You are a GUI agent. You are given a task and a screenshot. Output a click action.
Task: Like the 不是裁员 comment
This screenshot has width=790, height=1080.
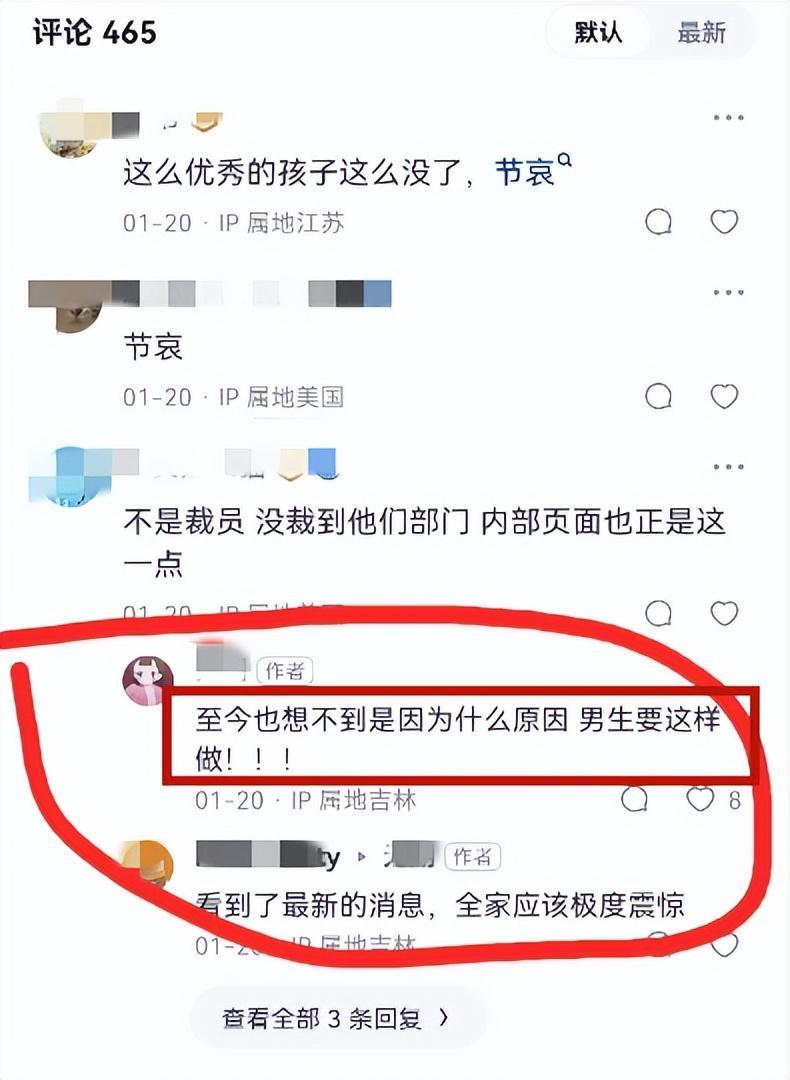[724, 612]
